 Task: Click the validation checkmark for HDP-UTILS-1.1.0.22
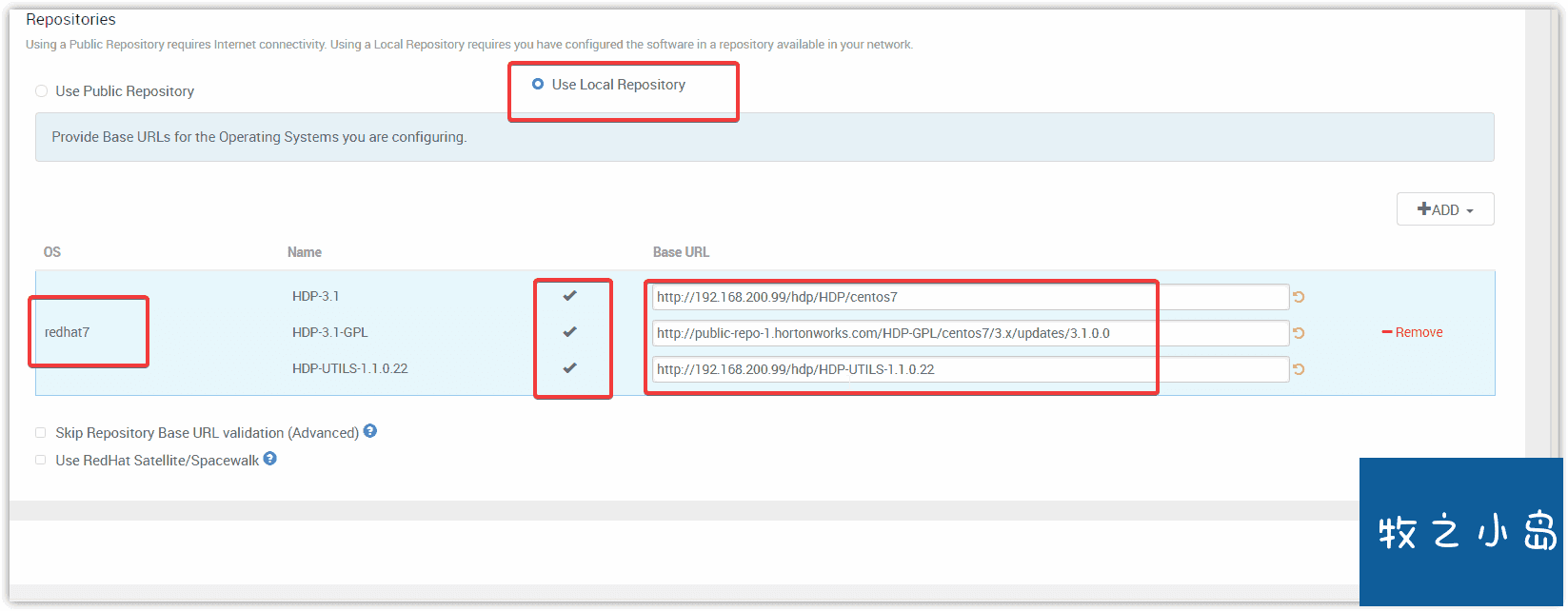(x=569, y=368)
